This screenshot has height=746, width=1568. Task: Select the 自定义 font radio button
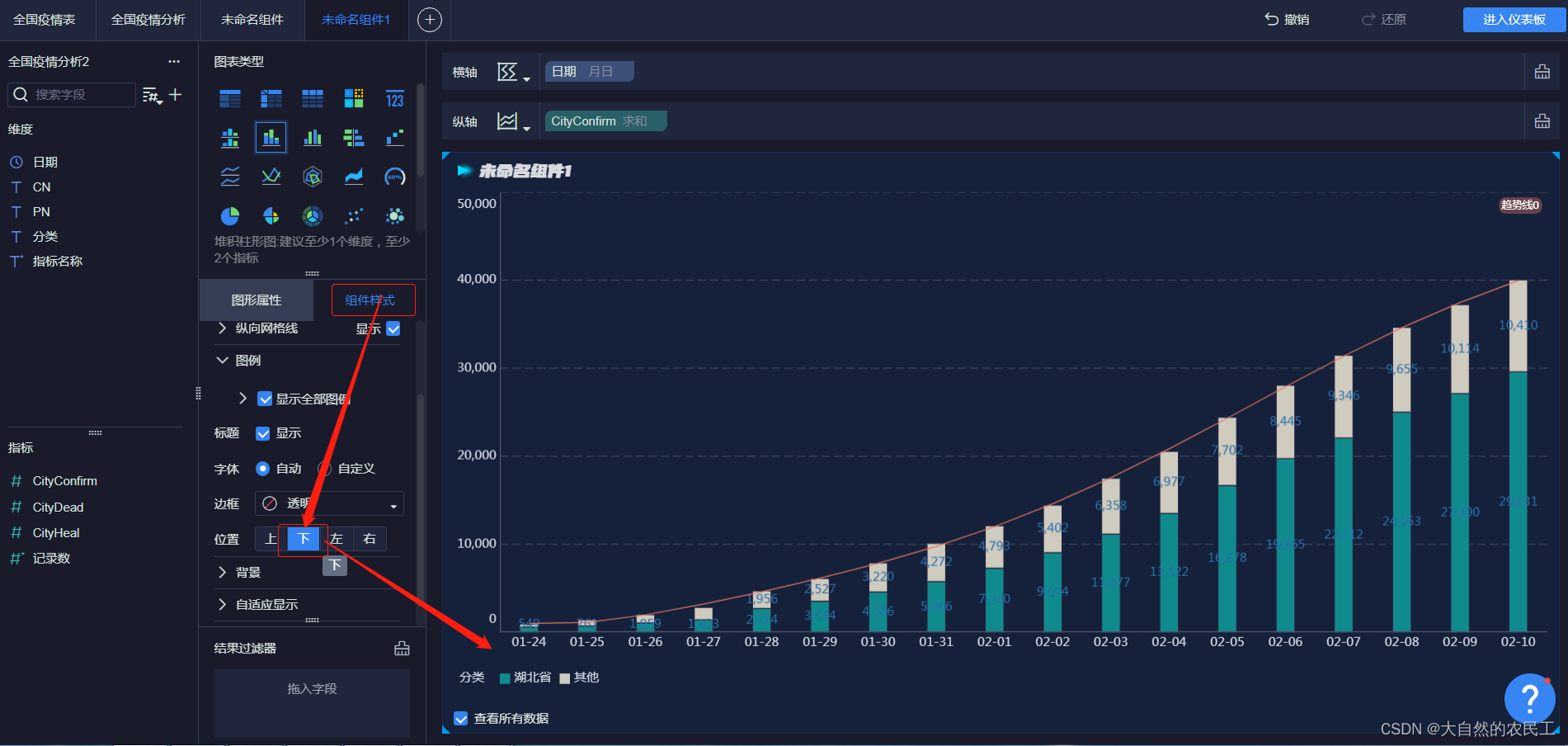(x=325, y=469)
